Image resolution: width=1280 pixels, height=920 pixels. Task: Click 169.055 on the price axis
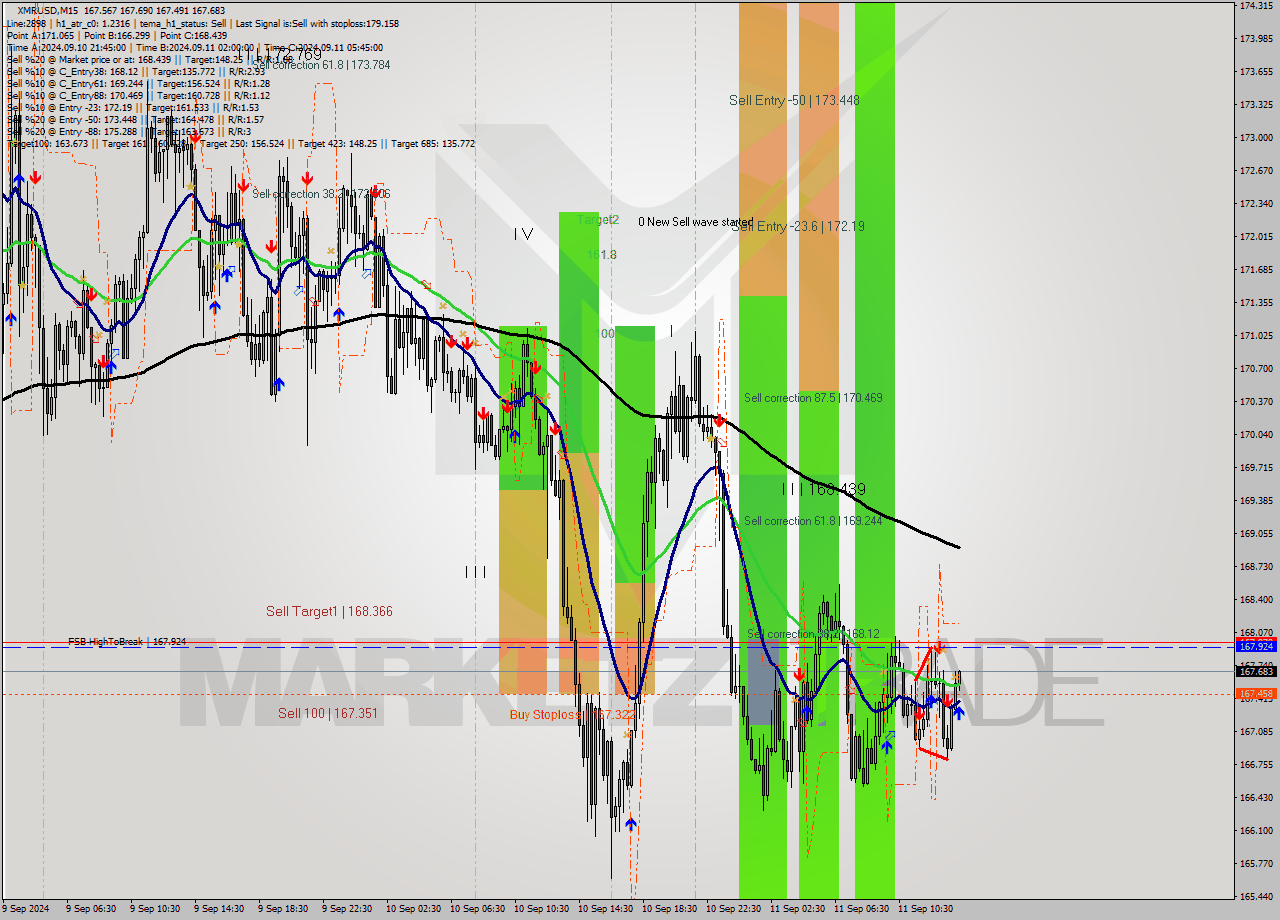tap(1256, 533)
